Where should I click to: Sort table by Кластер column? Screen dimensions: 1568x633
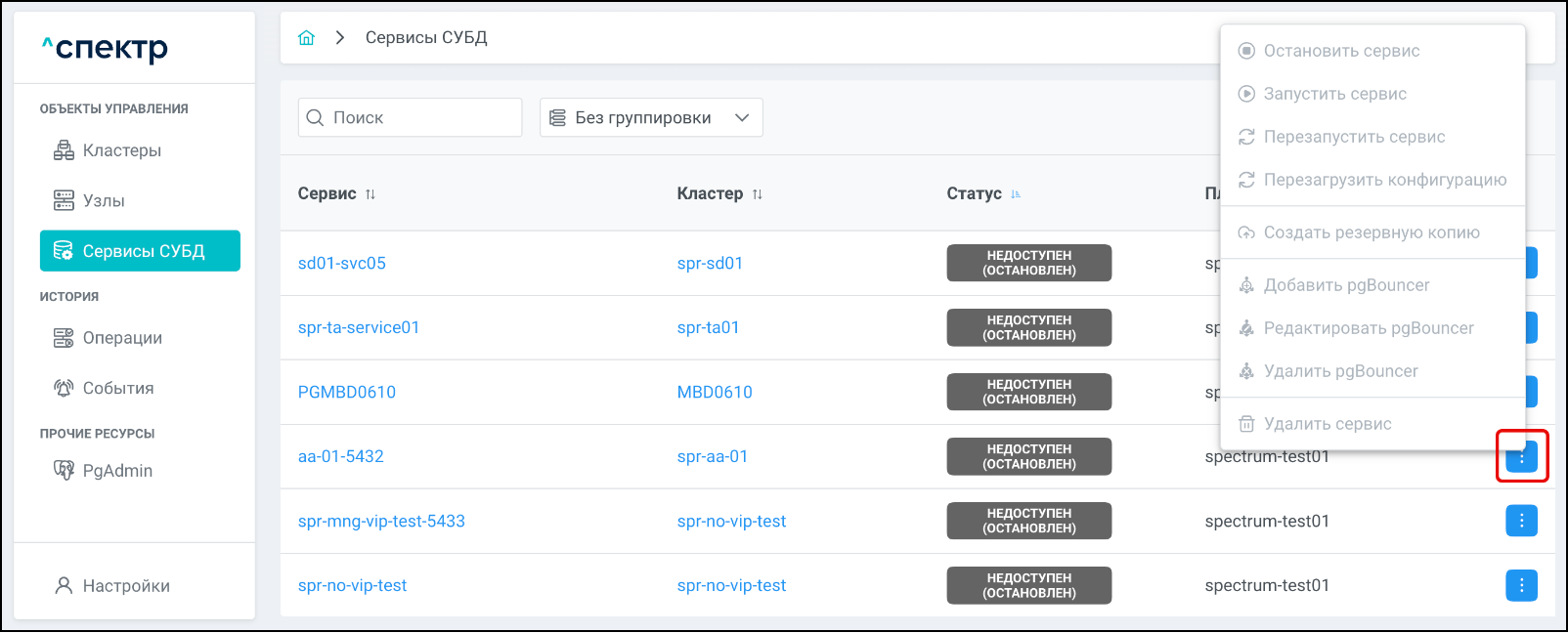pos(757,194)
